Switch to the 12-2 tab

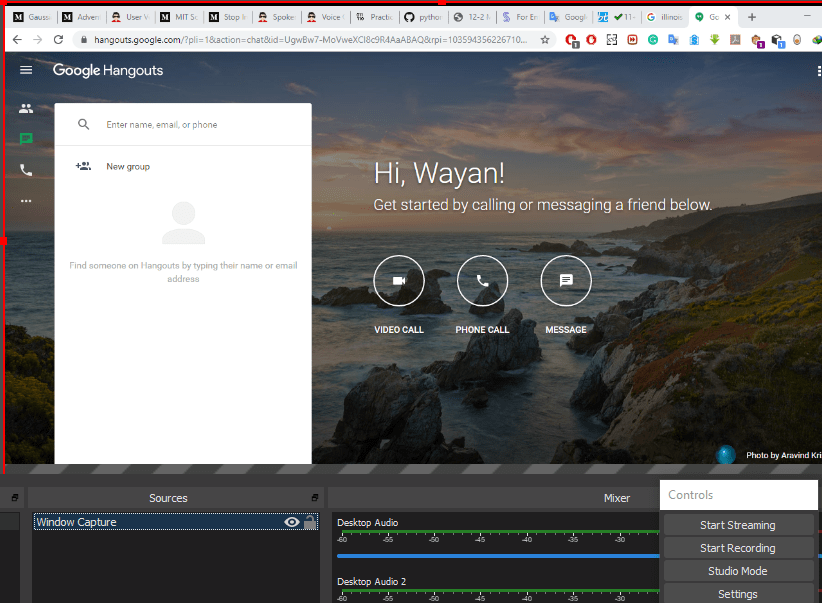(x=472, y=17)
